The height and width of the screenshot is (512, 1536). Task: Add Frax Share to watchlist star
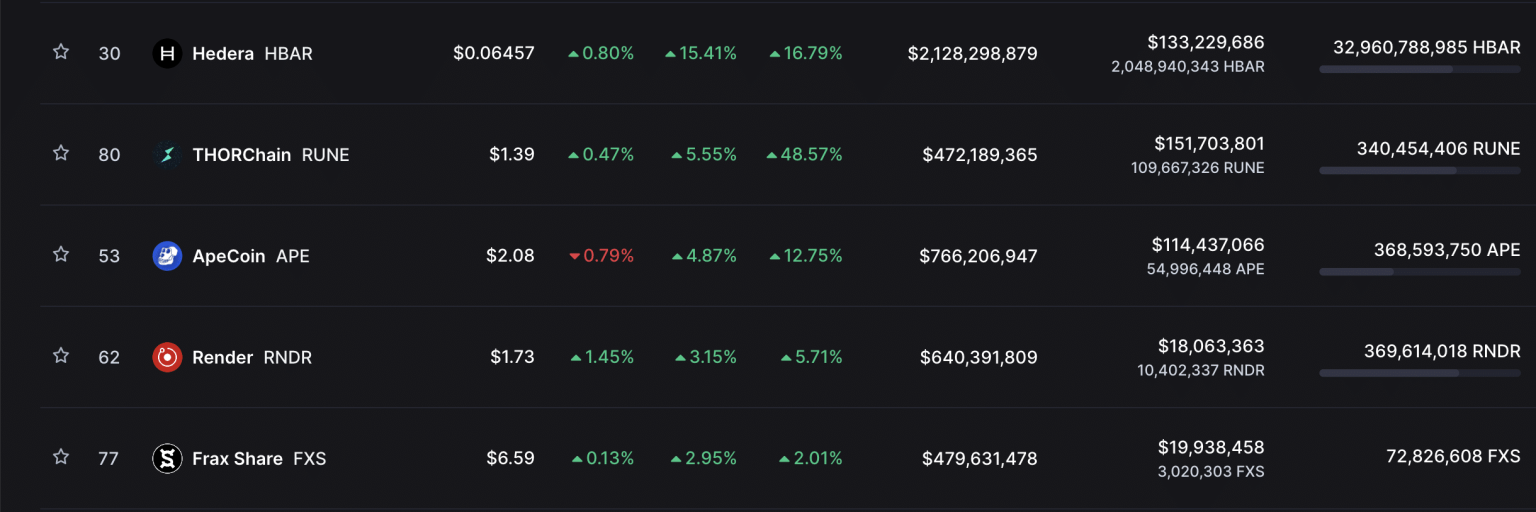click(61, 457)
